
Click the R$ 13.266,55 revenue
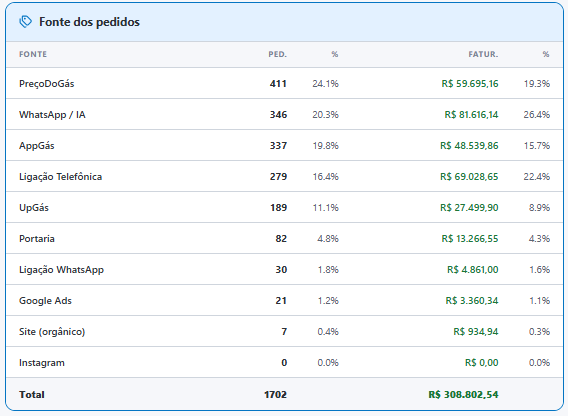pyautogui.click(x=470, y=239)
